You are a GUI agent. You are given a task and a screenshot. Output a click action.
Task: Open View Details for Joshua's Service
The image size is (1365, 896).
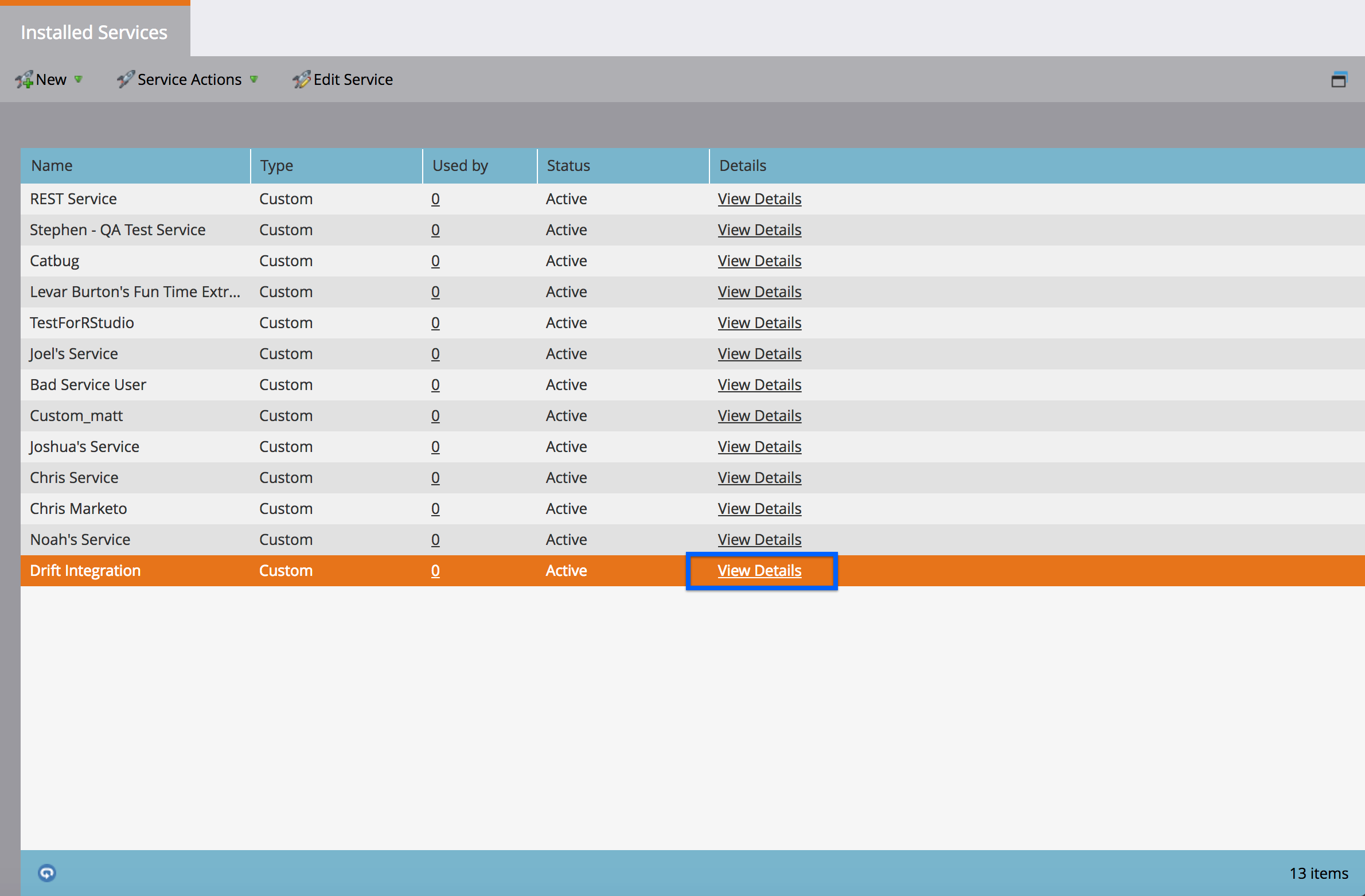click(759, 447)
